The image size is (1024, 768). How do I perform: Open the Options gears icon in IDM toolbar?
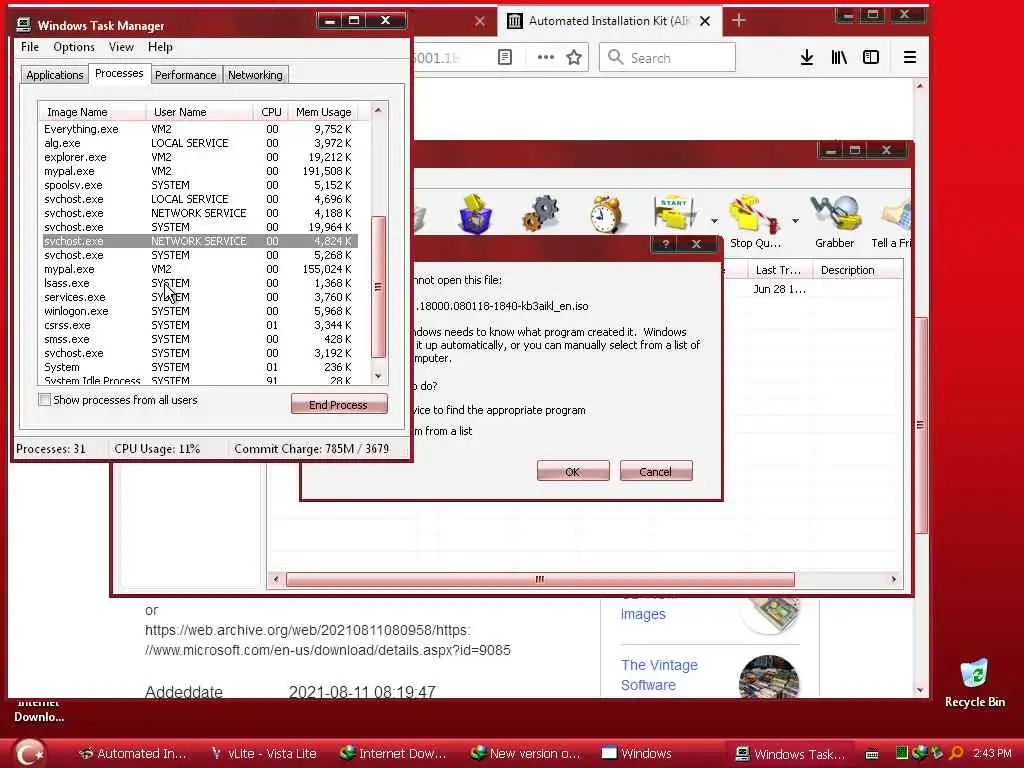(541, 213)
